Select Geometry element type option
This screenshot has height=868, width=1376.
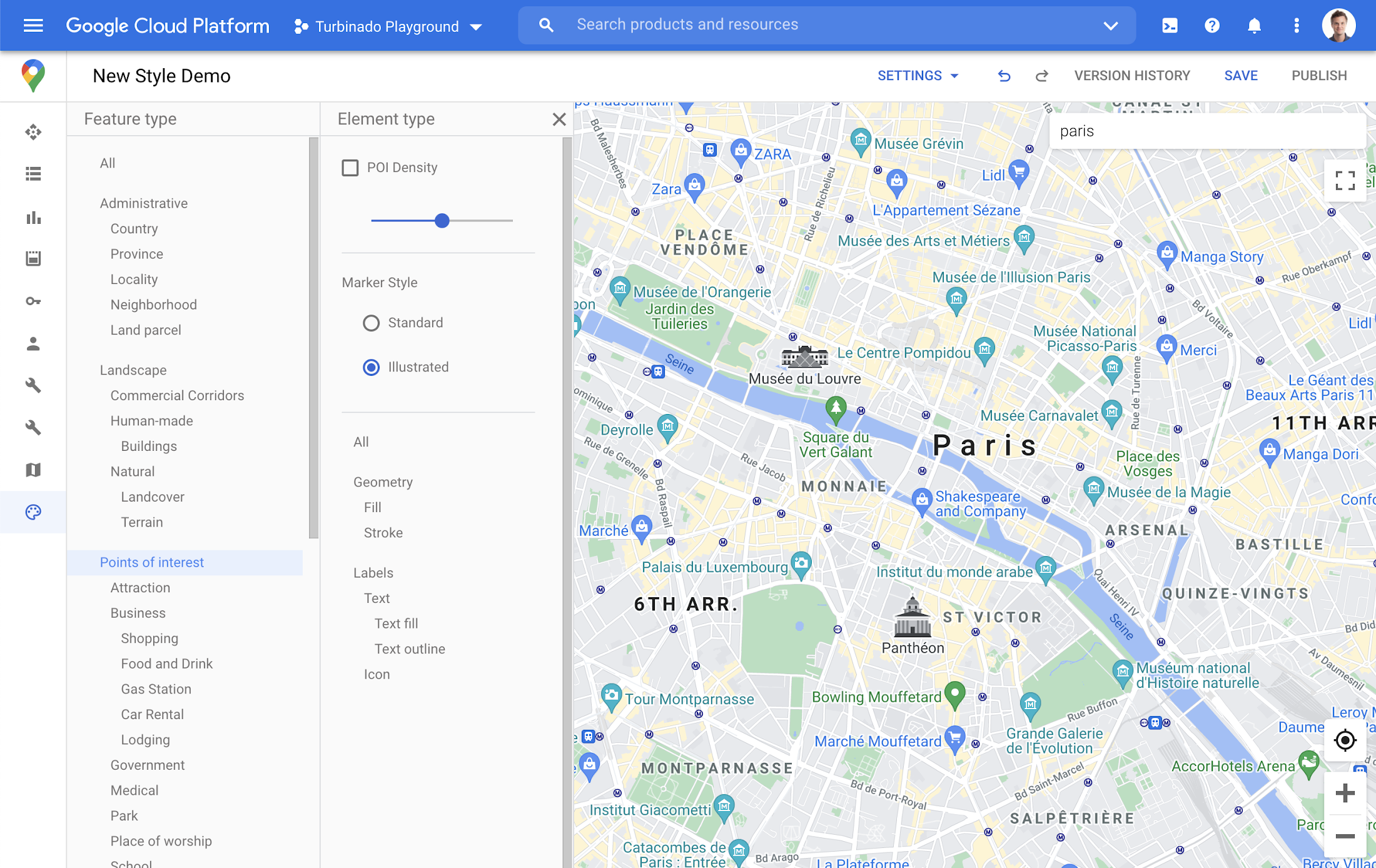coord(383,482)
